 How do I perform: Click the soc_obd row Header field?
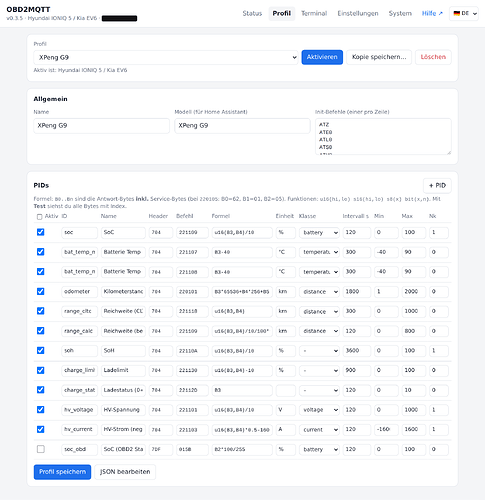pos(161,449)
